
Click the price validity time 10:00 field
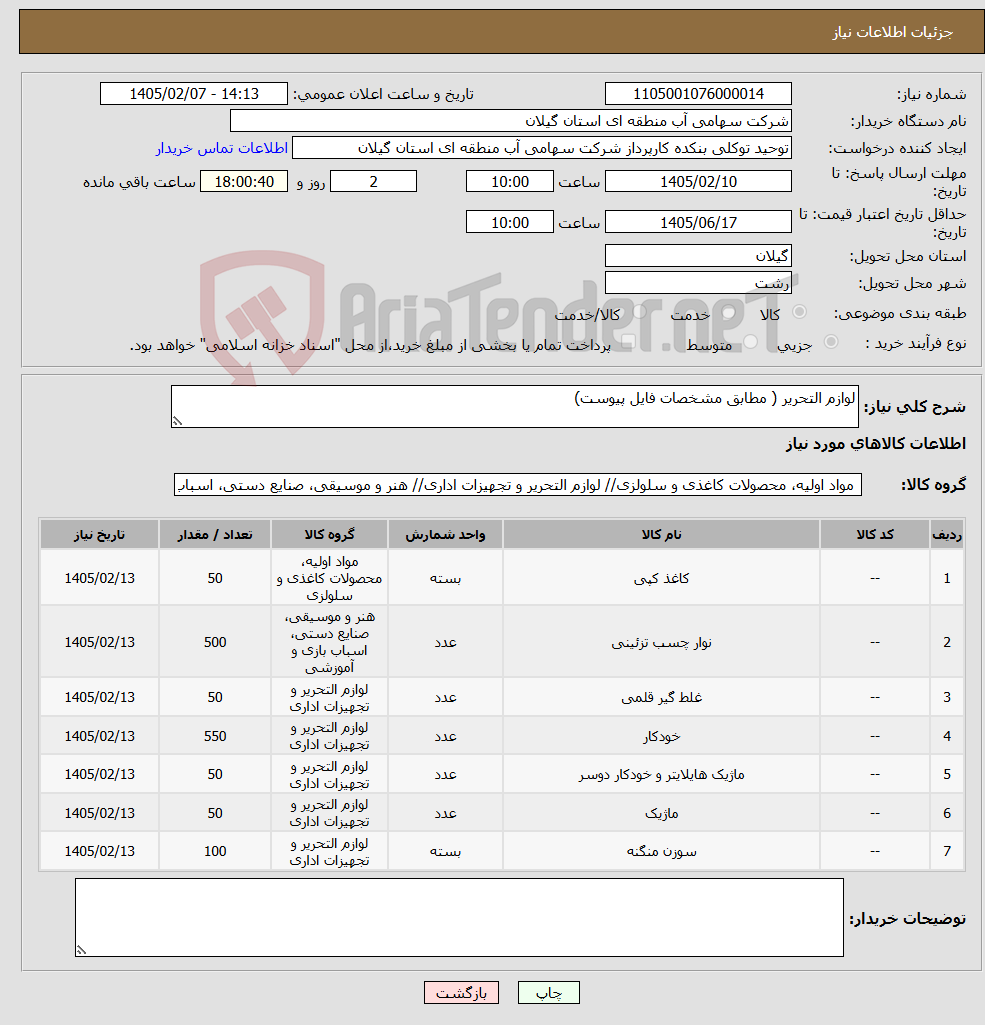pyautogui.click(x=510, y=222)
